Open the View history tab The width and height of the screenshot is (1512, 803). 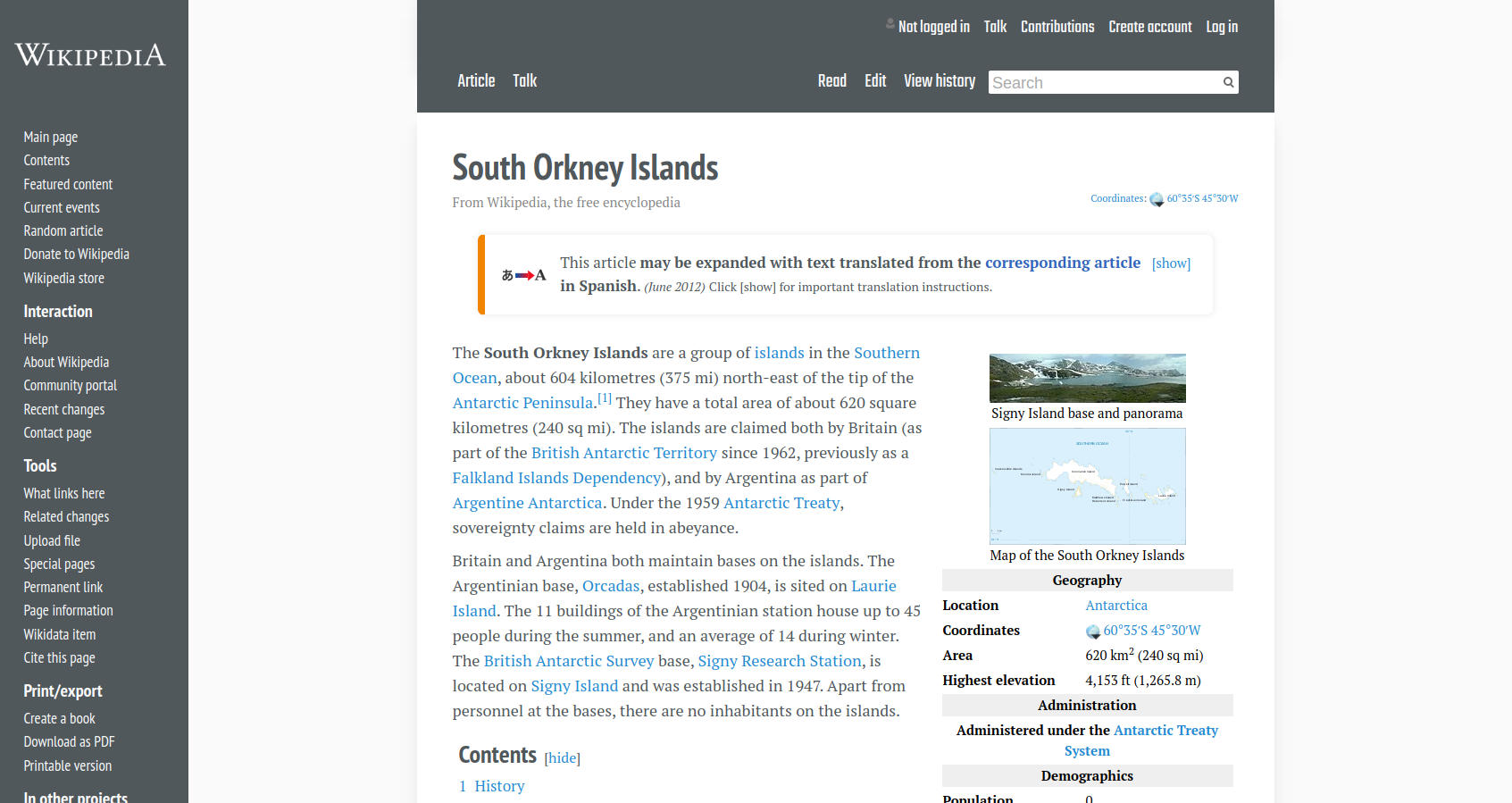coord(940,80)
